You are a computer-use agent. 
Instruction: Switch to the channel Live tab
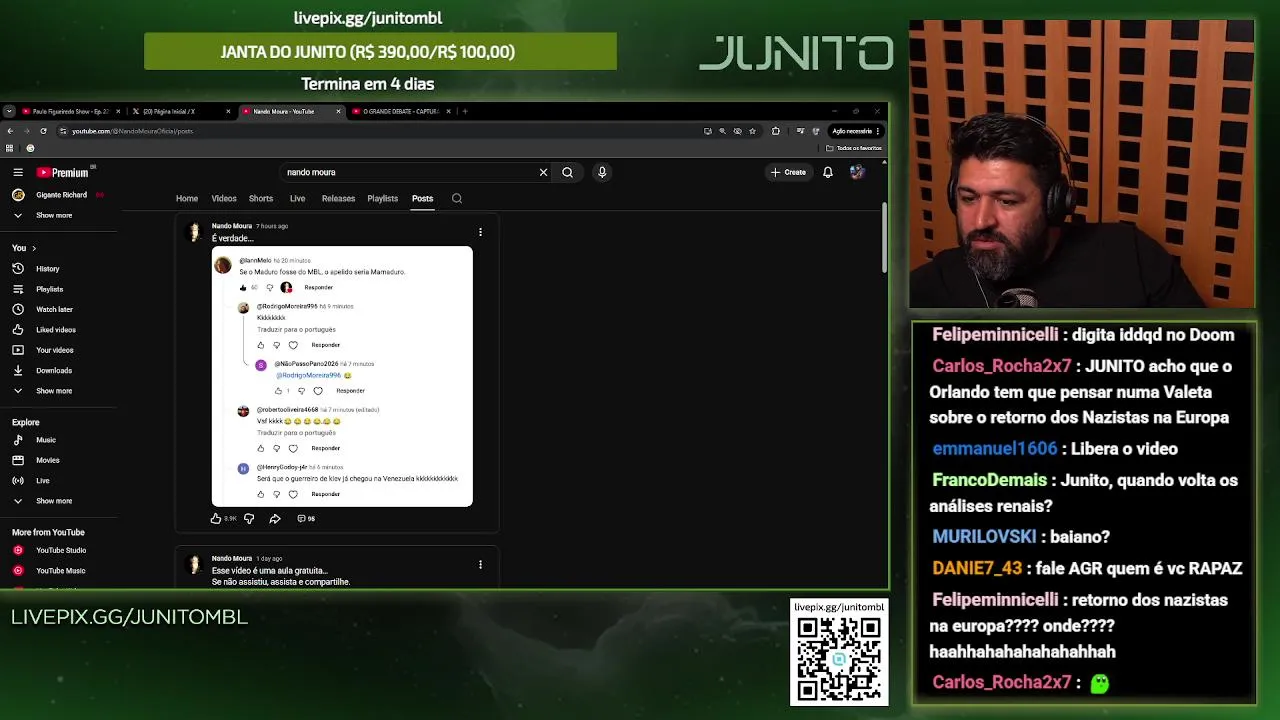tap(297, 198)
